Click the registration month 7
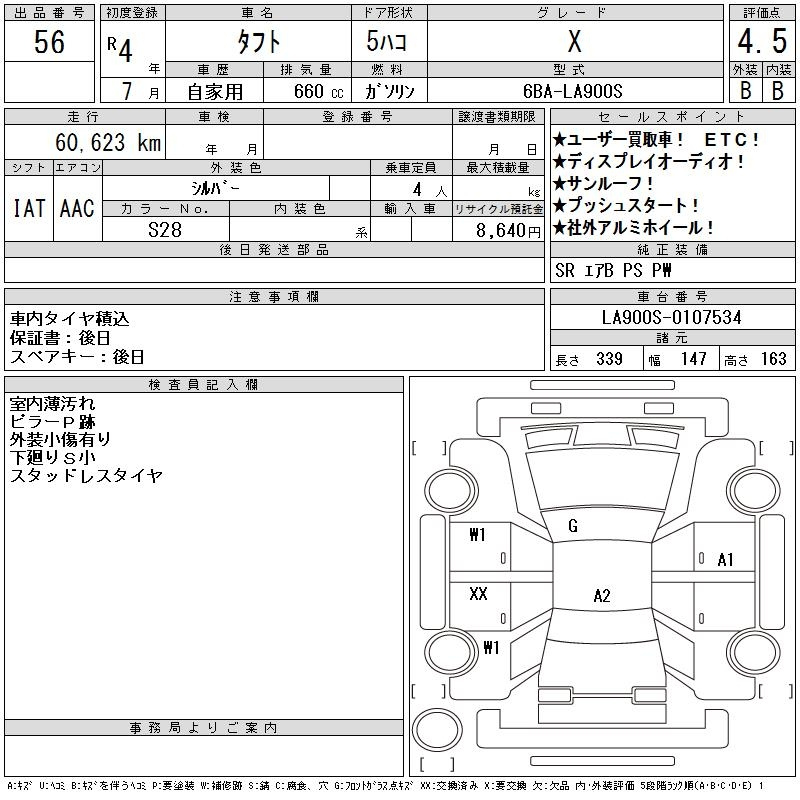800x800 pixels. (x=127, y=91)
